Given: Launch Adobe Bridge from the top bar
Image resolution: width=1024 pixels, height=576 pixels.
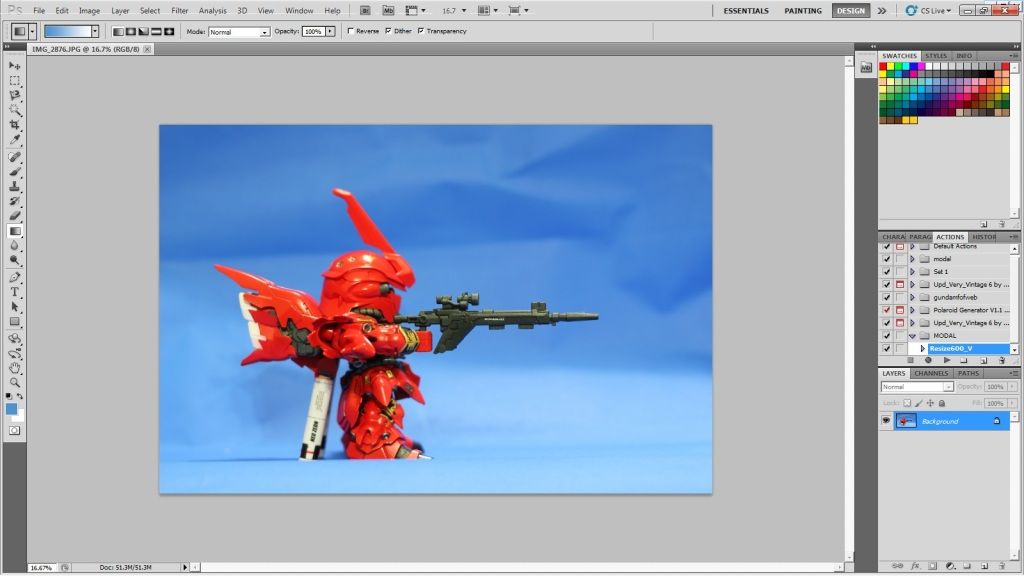Looking at the screenshot, I should pyautogui.click(x=365, y=10).
